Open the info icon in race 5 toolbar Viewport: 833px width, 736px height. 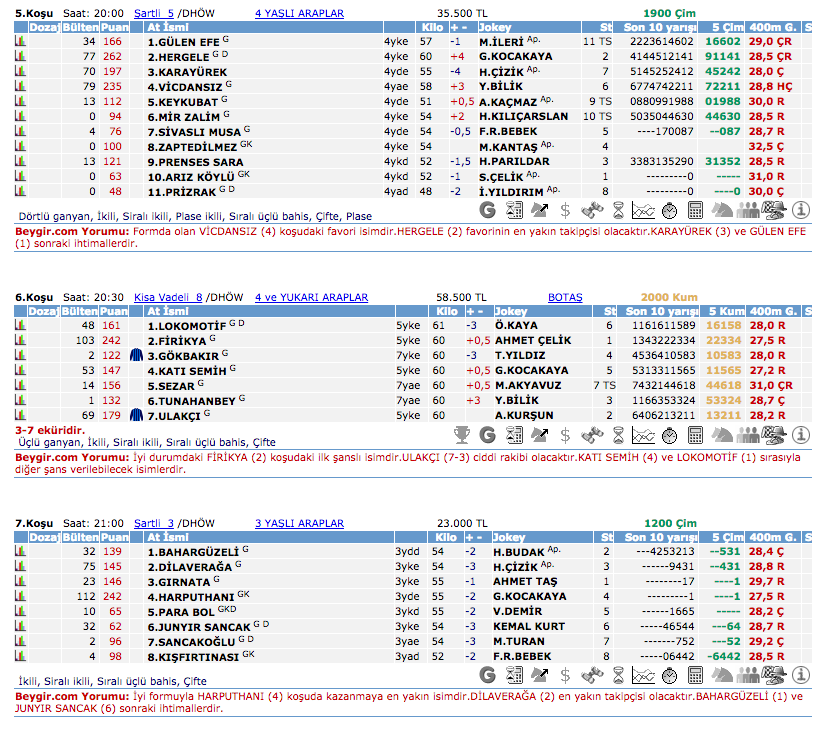pyautogui.click(x=801, y=210)
